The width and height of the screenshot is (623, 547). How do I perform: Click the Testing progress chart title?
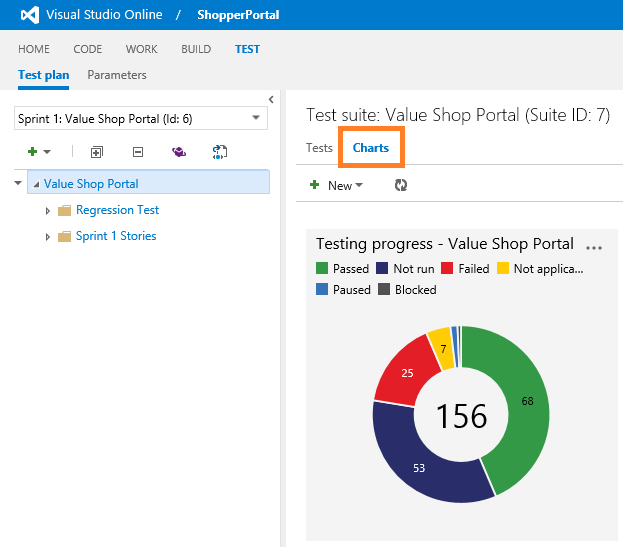click(445, 244)
